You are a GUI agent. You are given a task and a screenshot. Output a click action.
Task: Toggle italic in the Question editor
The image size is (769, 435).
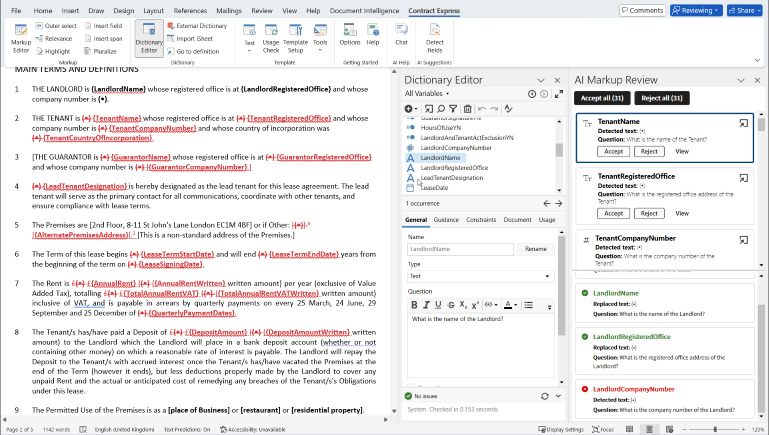[425, 305]
